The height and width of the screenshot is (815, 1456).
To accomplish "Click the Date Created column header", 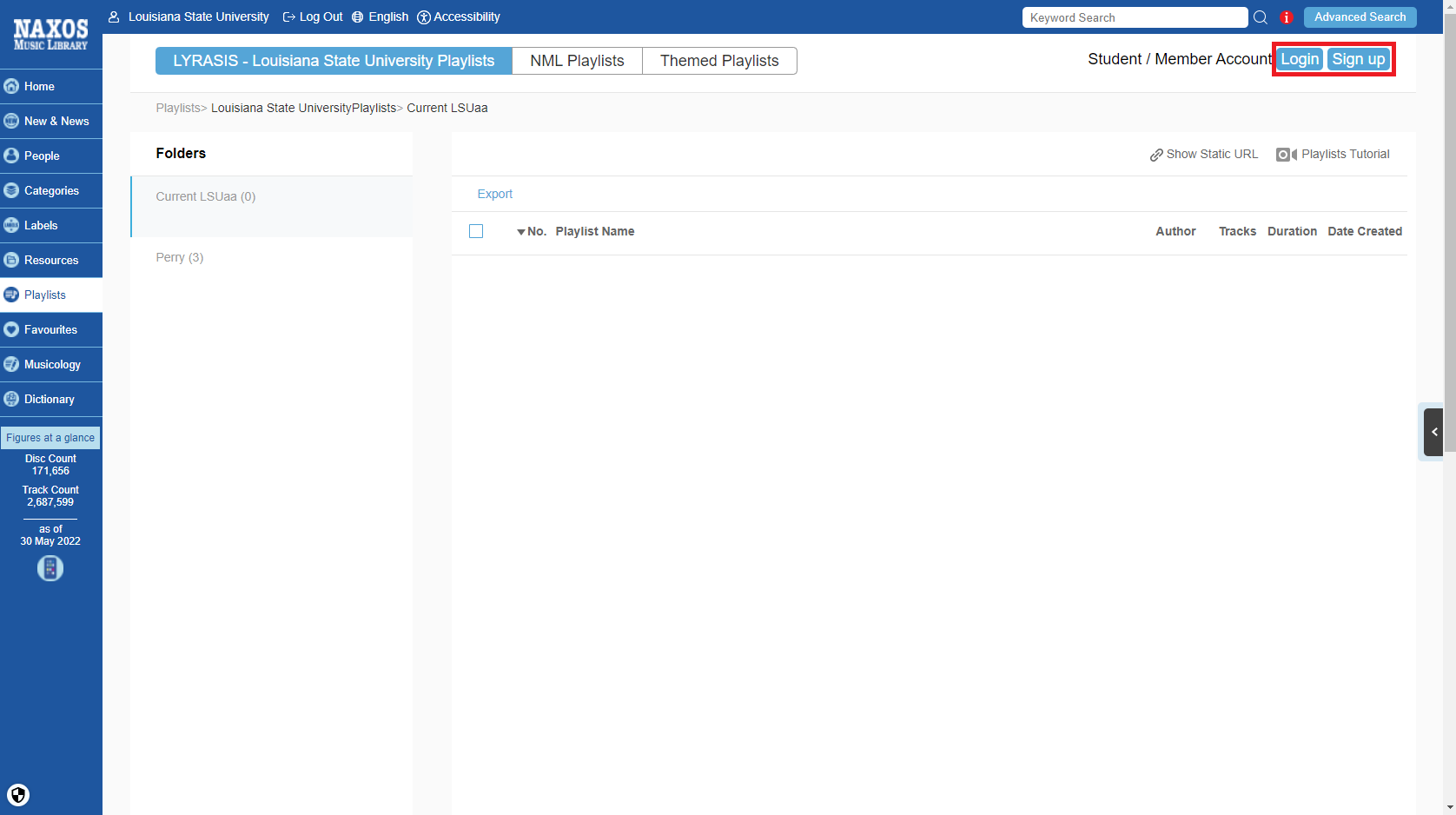I will 1365,231.
